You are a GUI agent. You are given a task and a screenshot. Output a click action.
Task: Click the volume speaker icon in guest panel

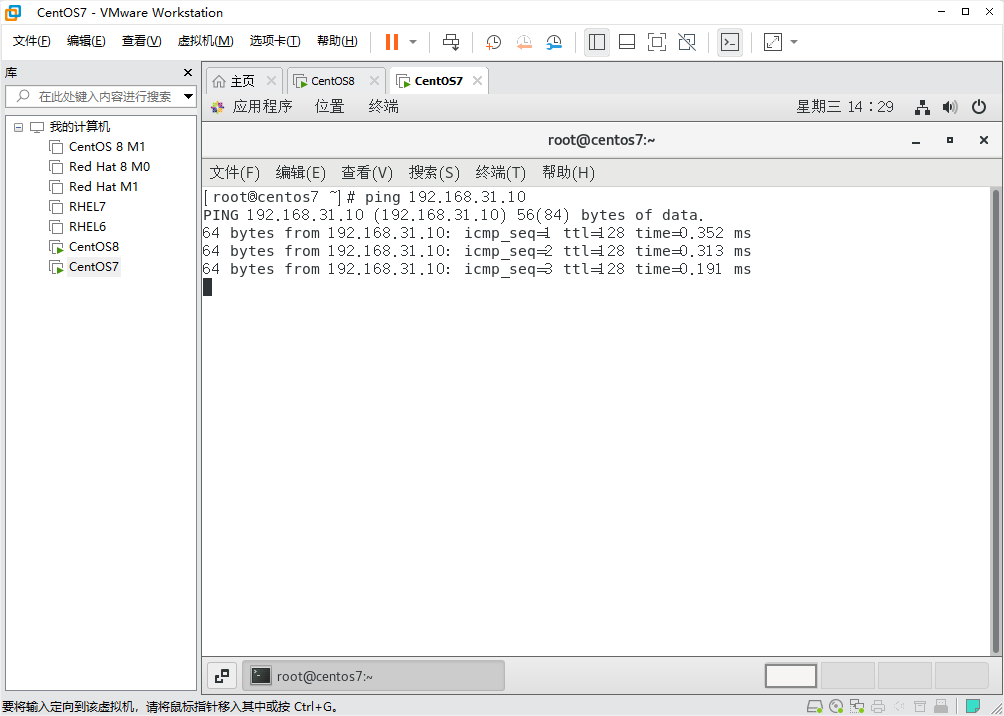click(950, 108)
